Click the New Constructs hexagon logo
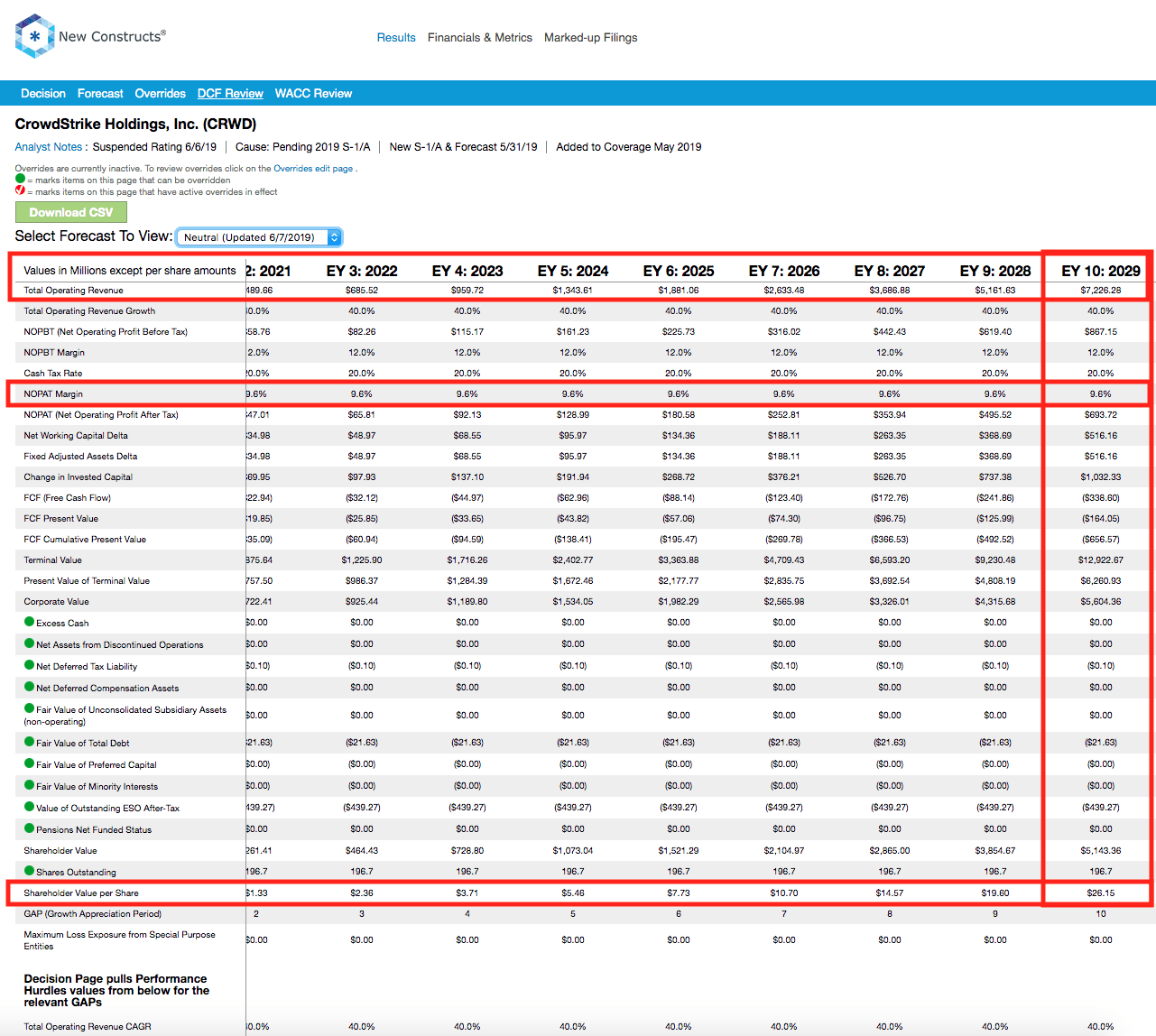1156x1036 pixels. [x=35, y=36]
